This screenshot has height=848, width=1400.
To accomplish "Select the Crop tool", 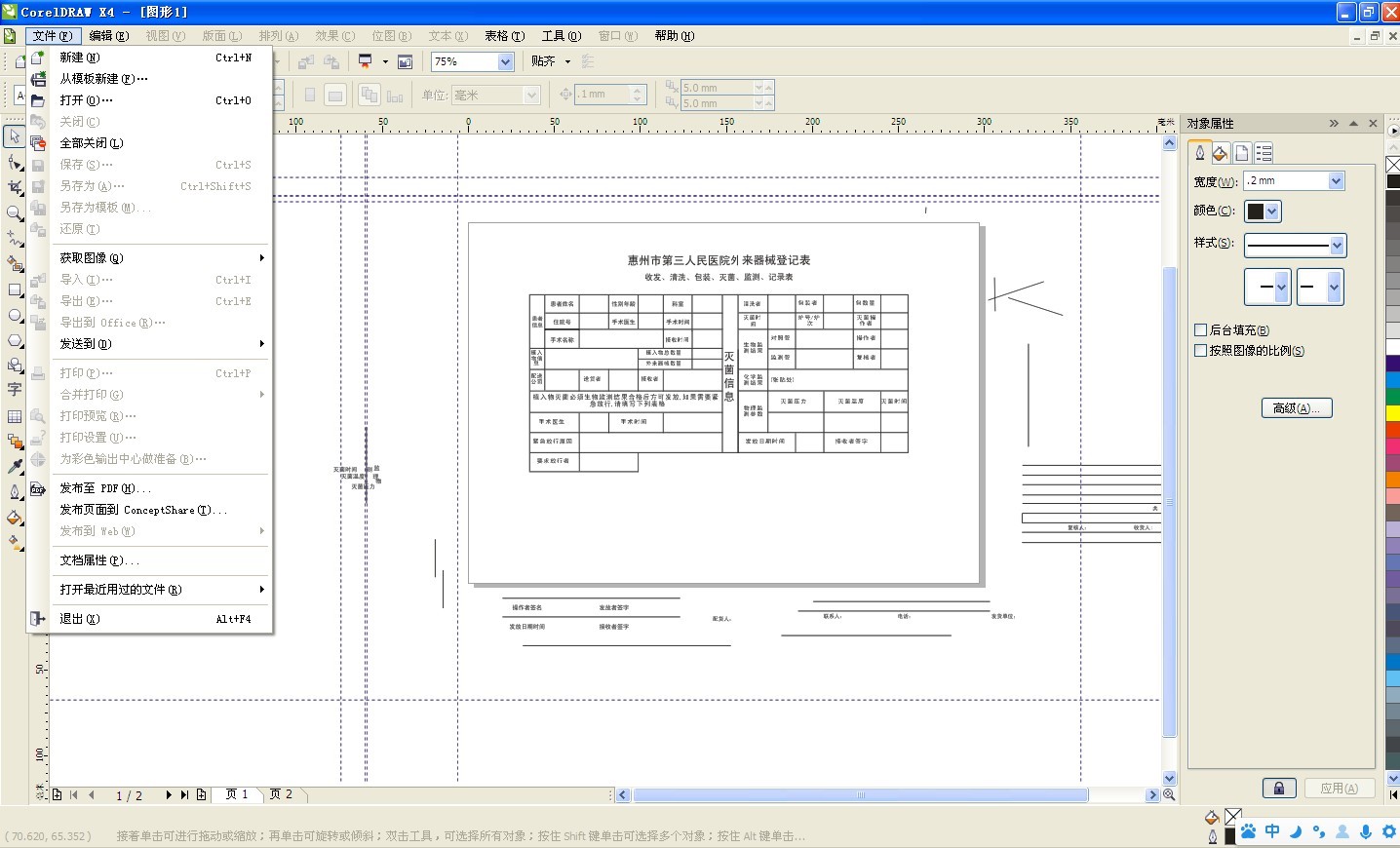I will [x=15, y=187].
